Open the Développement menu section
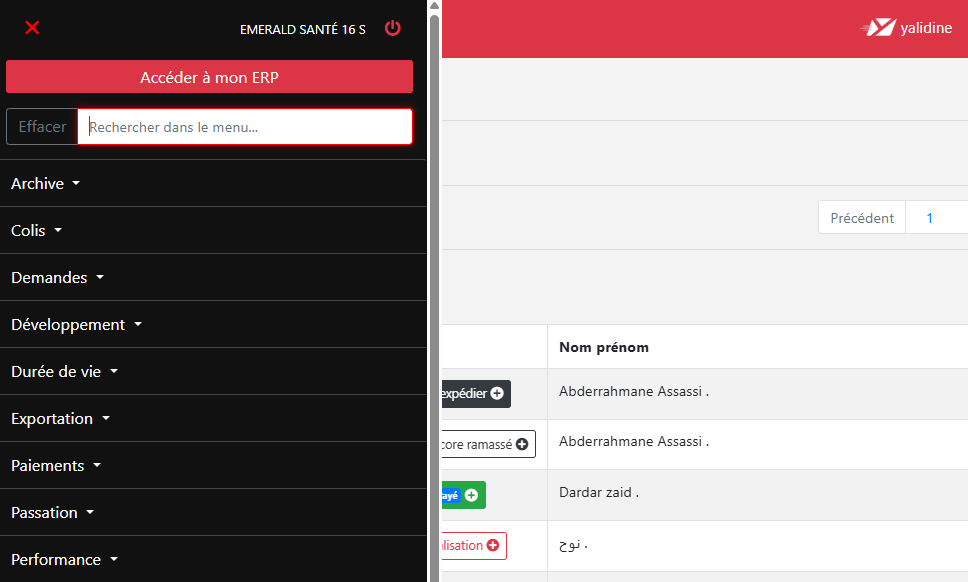 click(x=213, y=324)
